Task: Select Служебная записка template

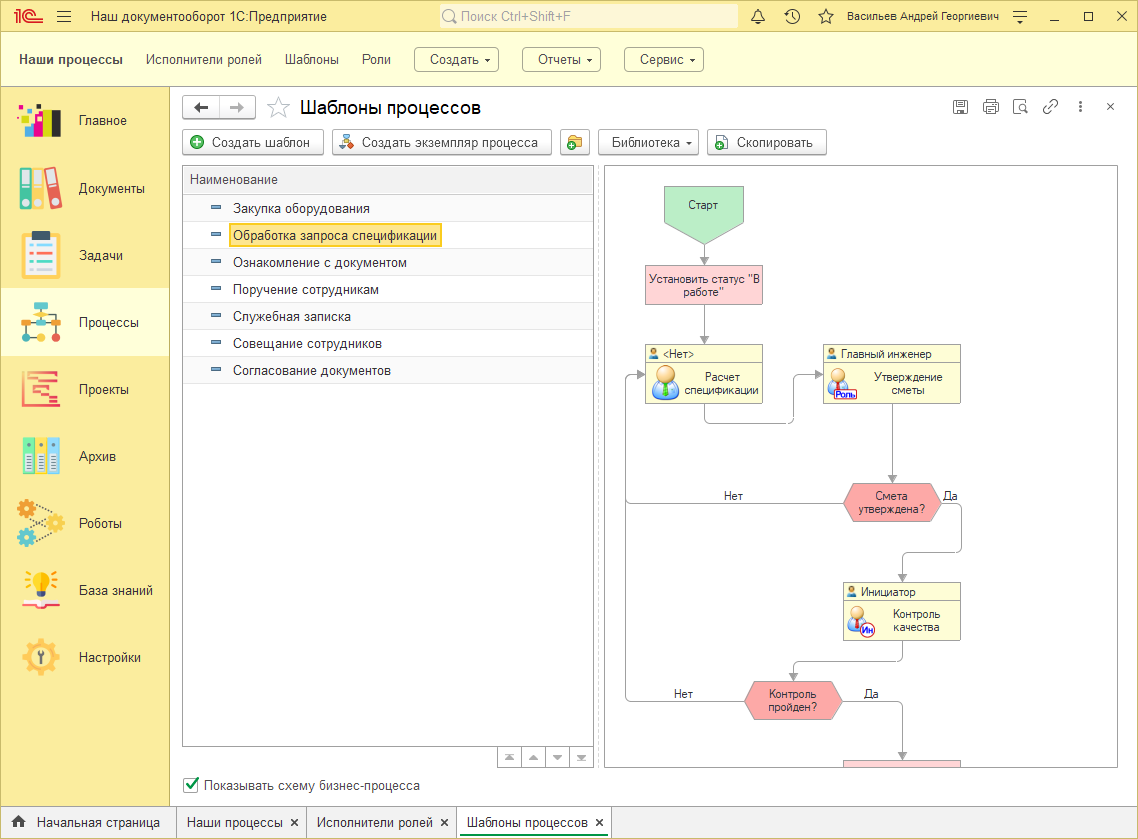Action: [388, 316]
